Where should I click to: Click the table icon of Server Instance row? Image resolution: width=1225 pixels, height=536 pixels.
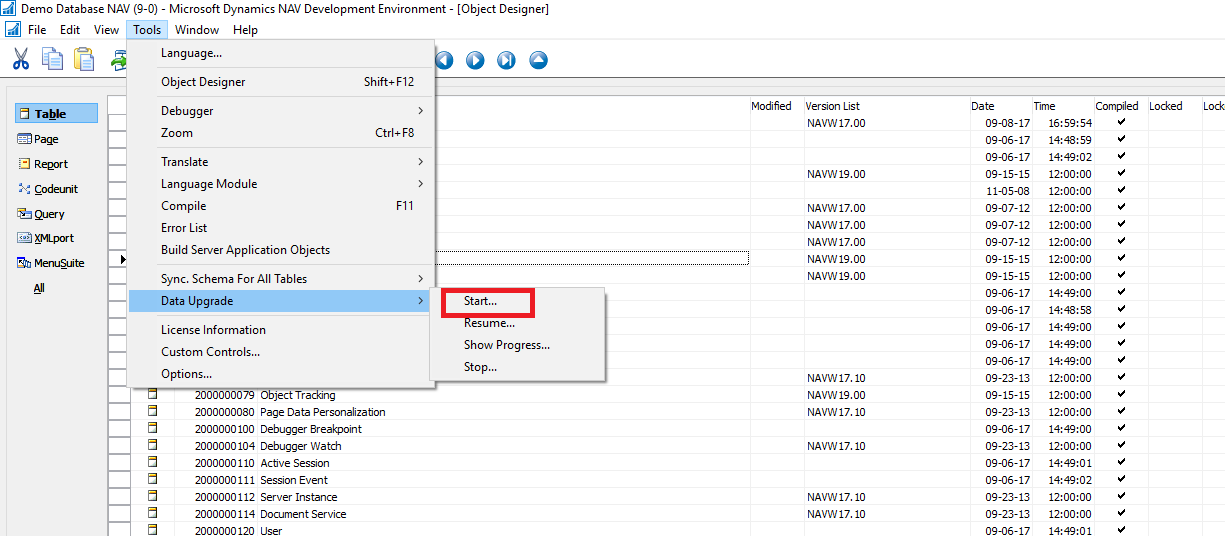[x=153, y=496]
